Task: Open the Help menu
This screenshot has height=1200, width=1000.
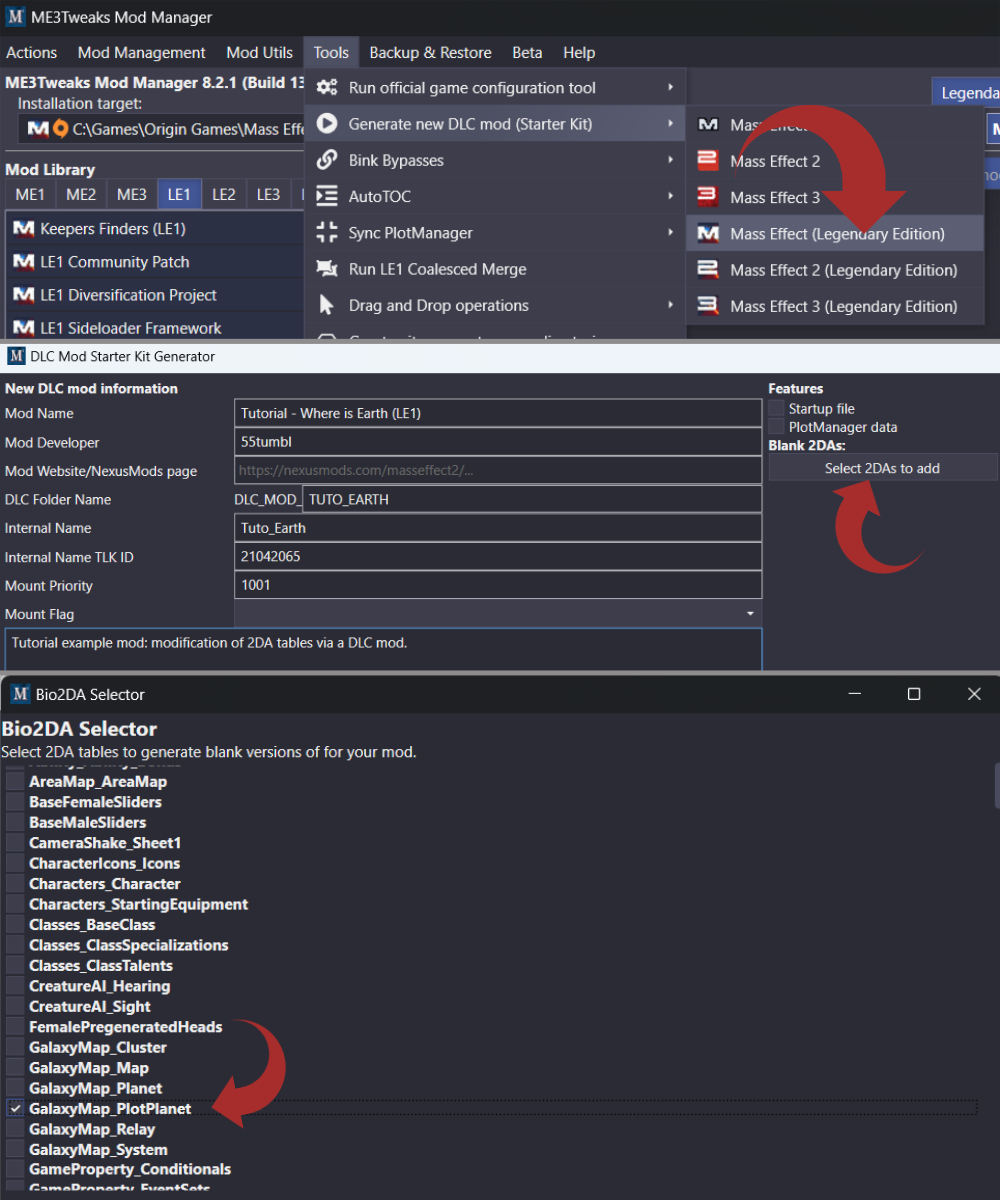Action: 579,53
